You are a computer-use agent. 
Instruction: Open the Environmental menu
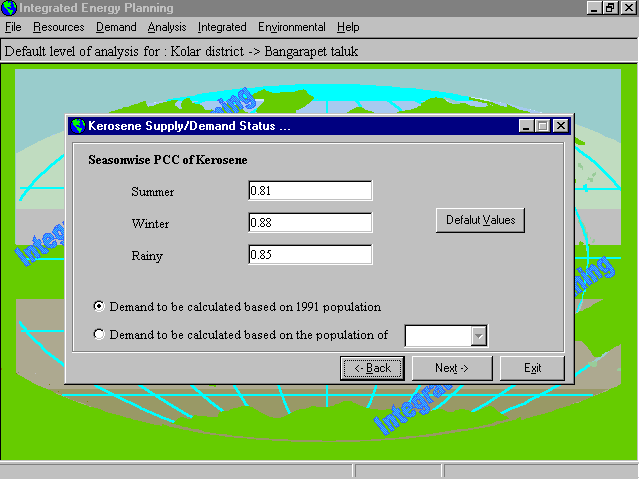coord(291,27)
